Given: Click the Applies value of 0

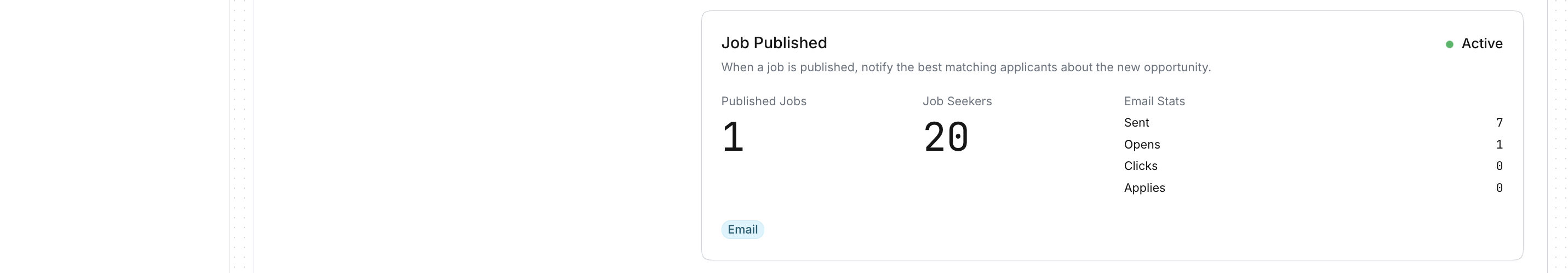Looking at the screenshot, I should click(1499, 187).
